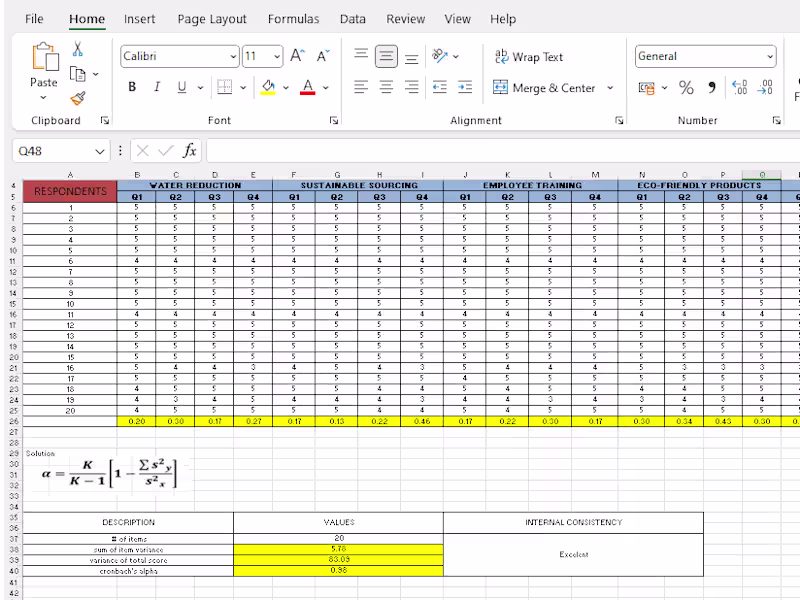The height and width of the screenshot is (600, 800).
Task: Open font color dropdown arrow
Action: pyautogui.click(x=326, y=88)
